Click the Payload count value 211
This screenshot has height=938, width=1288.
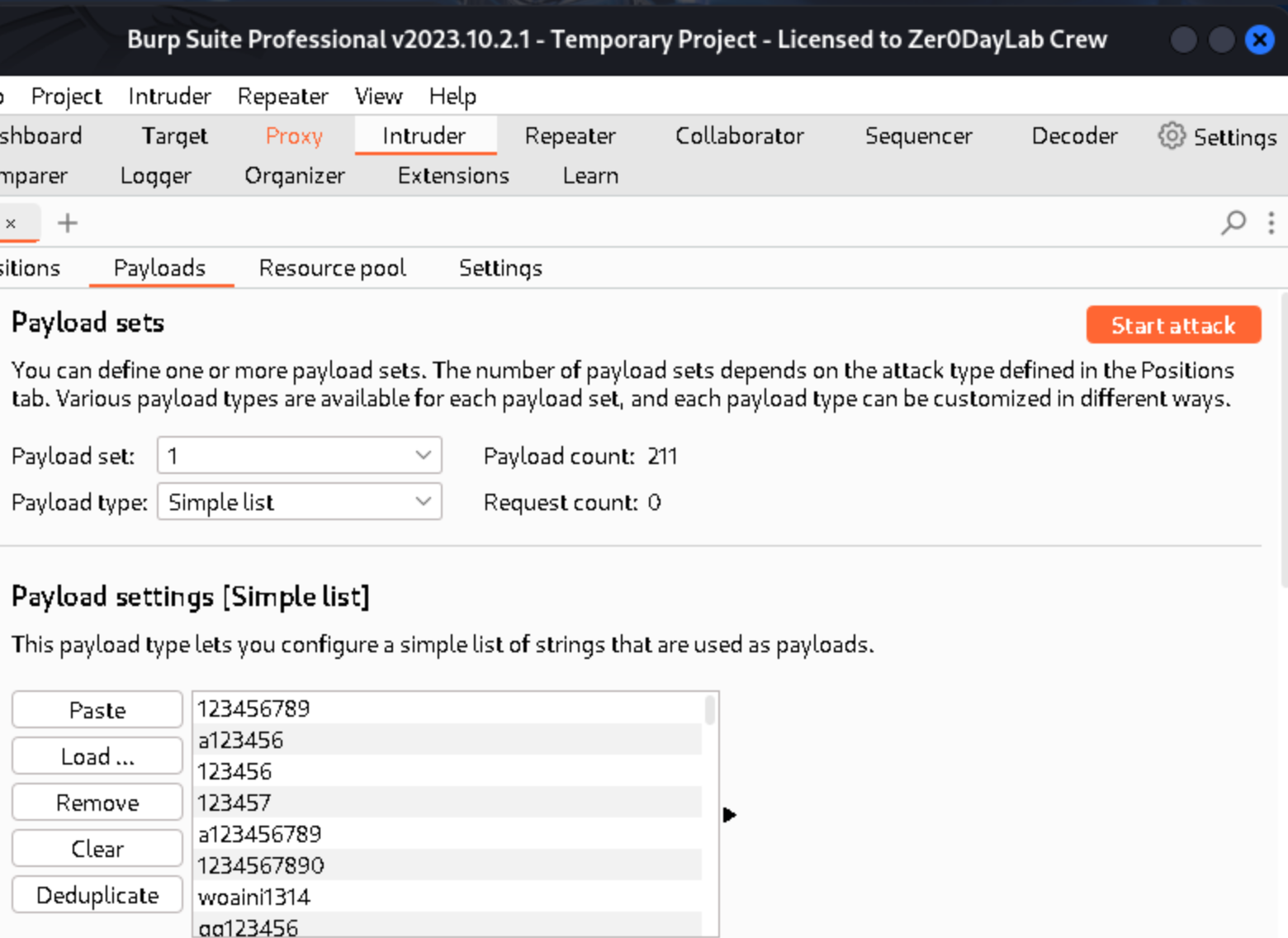[x=662, y=456]
